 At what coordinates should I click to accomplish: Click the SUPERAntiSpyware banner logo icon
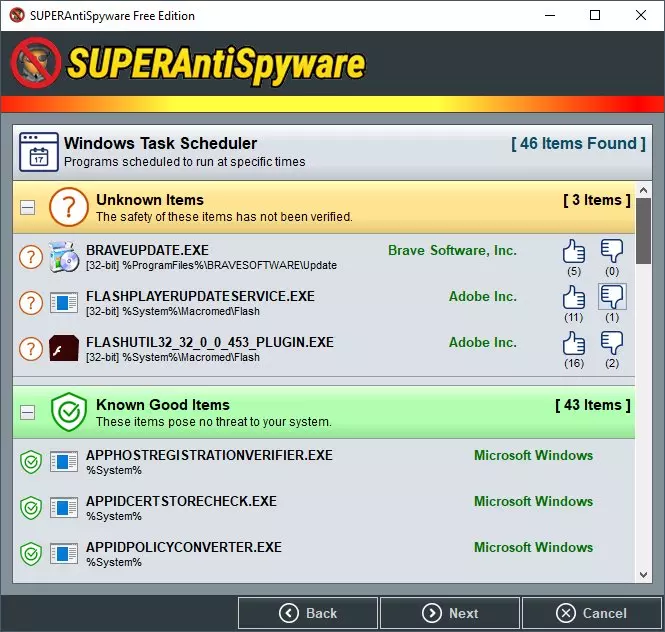point(36,63)
